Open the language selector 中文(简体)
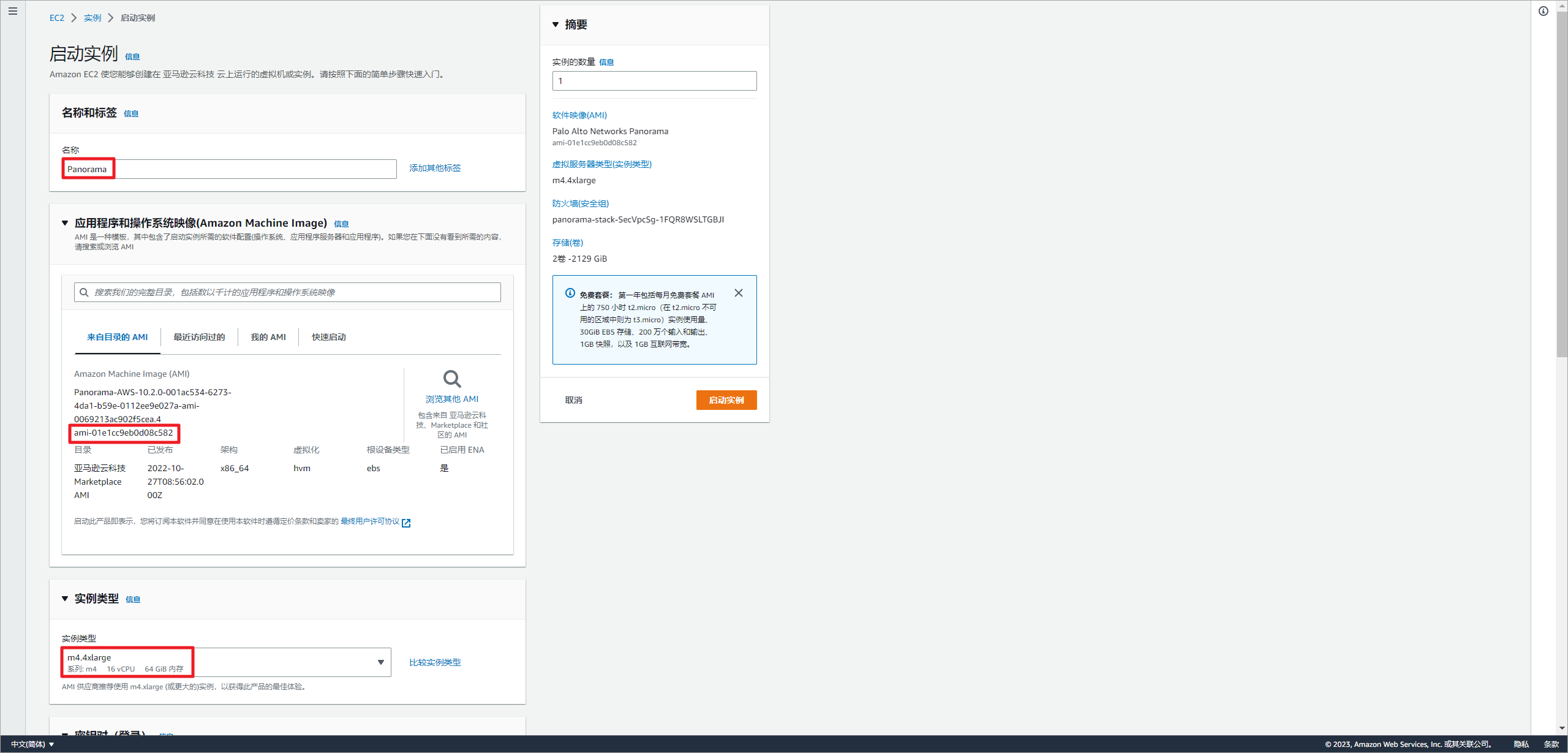Image resolution: width=1568 pixels, height=753 pixels. pyautogui.click(x=32, y=744)
